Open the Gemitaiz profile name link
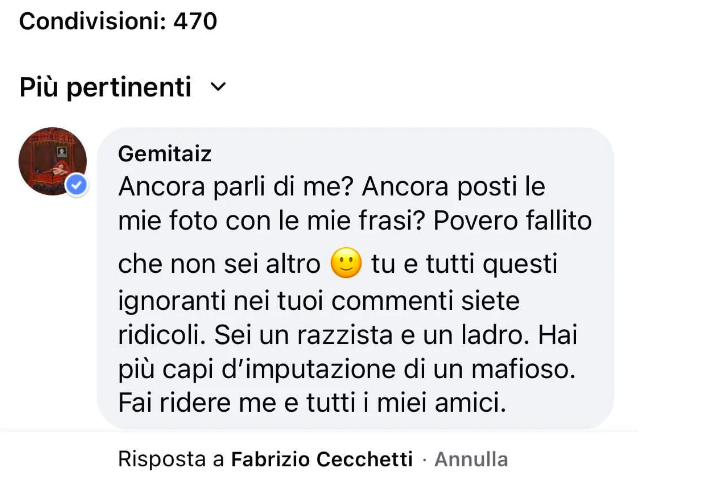The image size is (704, 480). tap(164, 154)
